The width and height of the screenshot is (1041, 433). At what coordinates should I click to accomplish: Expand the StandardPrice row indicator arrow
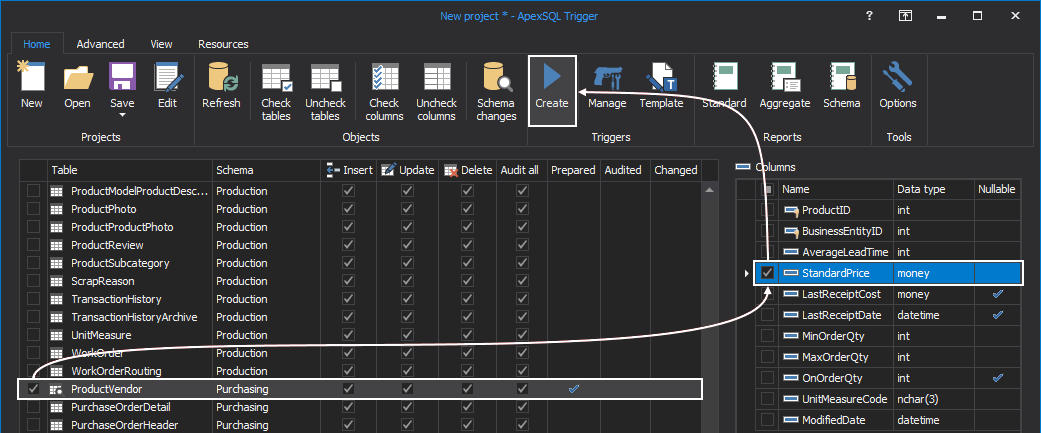pyautogui.click(x=747, y=273)
